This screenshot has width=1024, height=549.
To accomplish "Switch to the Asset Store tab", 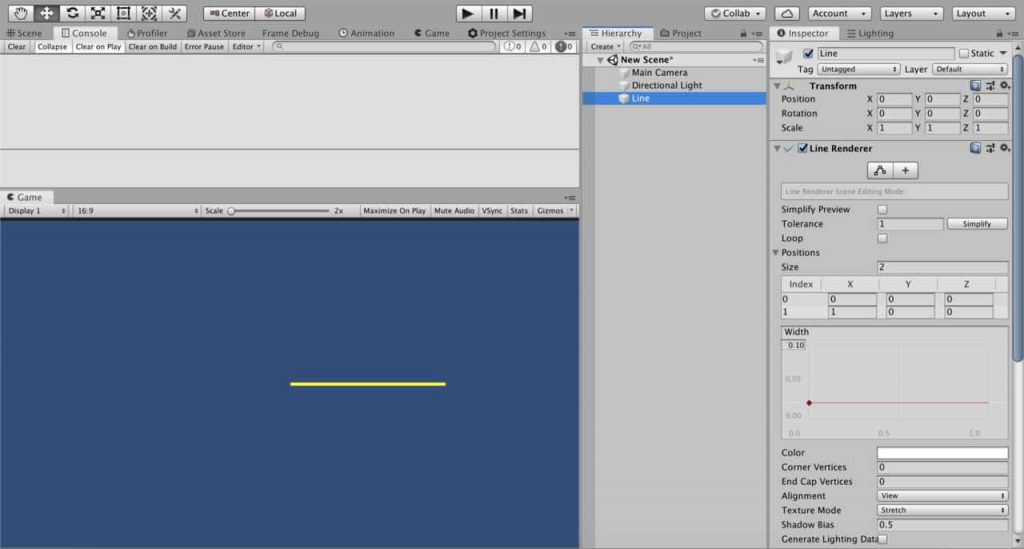I will click(x=216, y=33).
